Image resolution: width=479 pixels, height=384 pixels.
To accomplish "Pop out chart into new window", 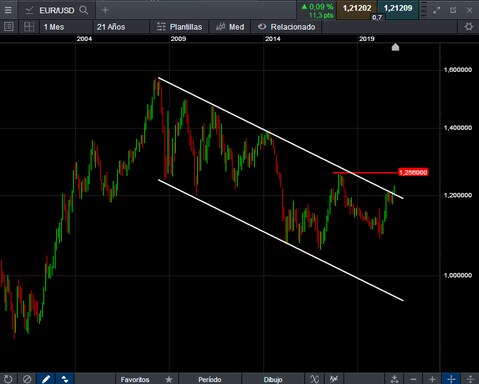I will pos(453,10).
